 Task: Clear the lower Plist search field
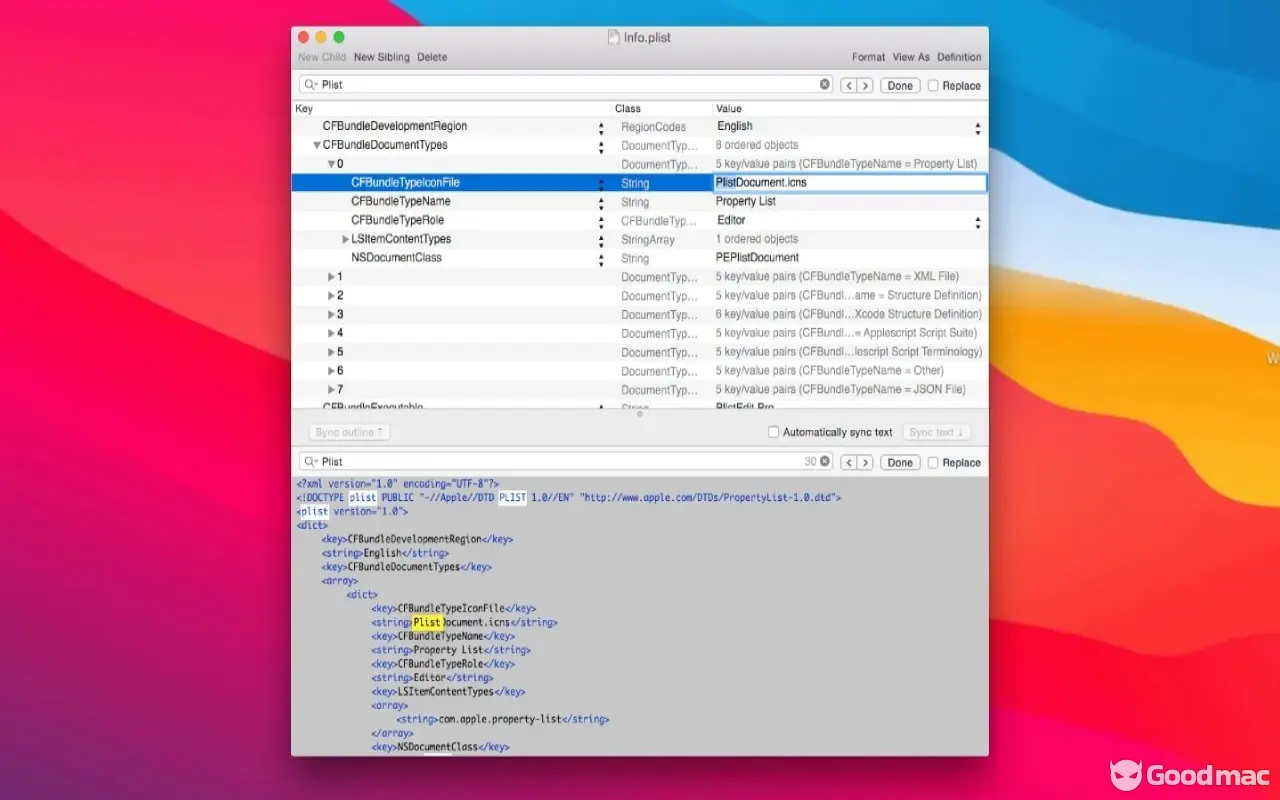825,462
